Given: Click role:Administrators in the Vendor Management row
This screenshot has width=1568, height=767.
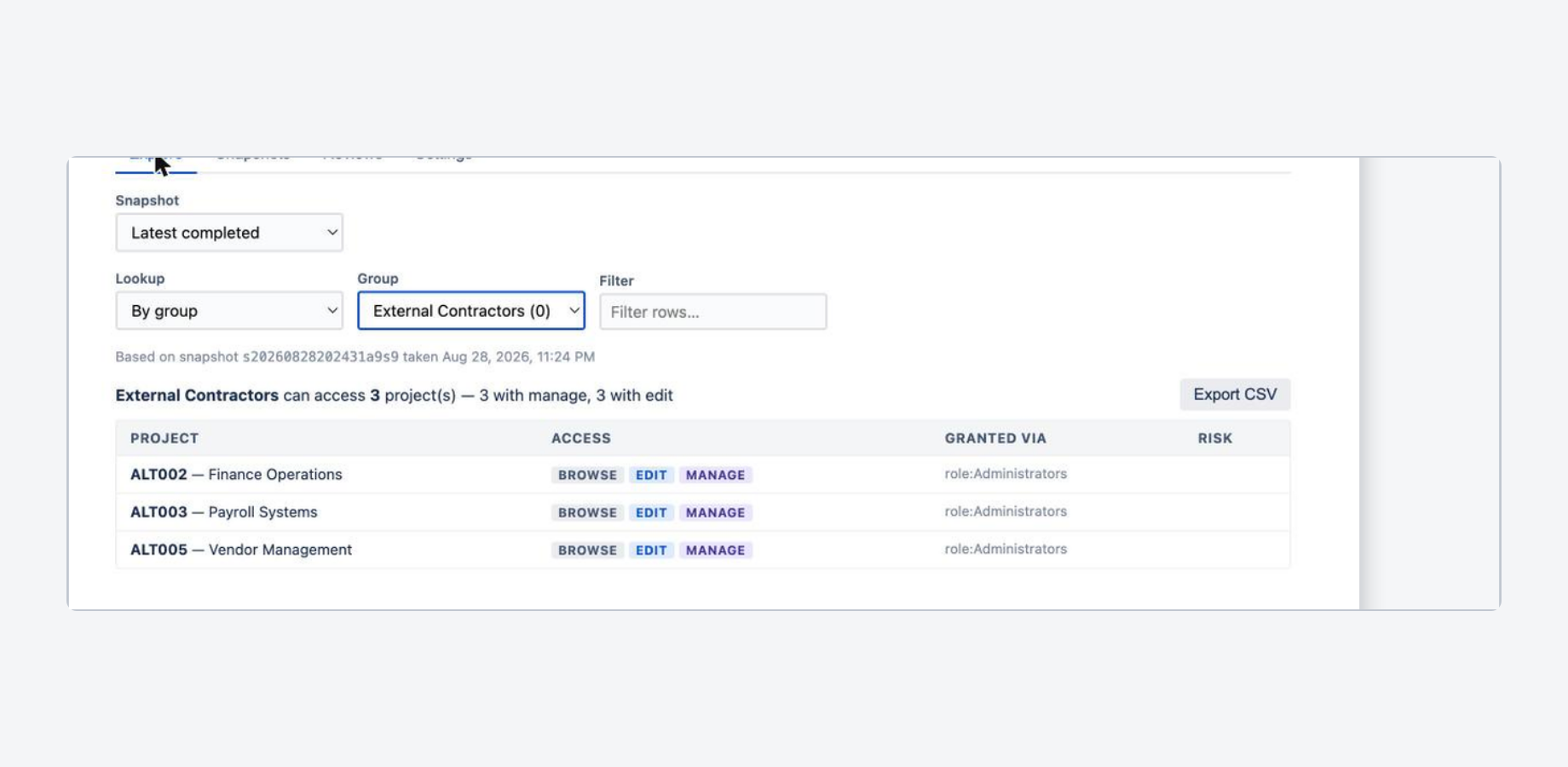Looking at the screenshot, I should (1006, 549).
